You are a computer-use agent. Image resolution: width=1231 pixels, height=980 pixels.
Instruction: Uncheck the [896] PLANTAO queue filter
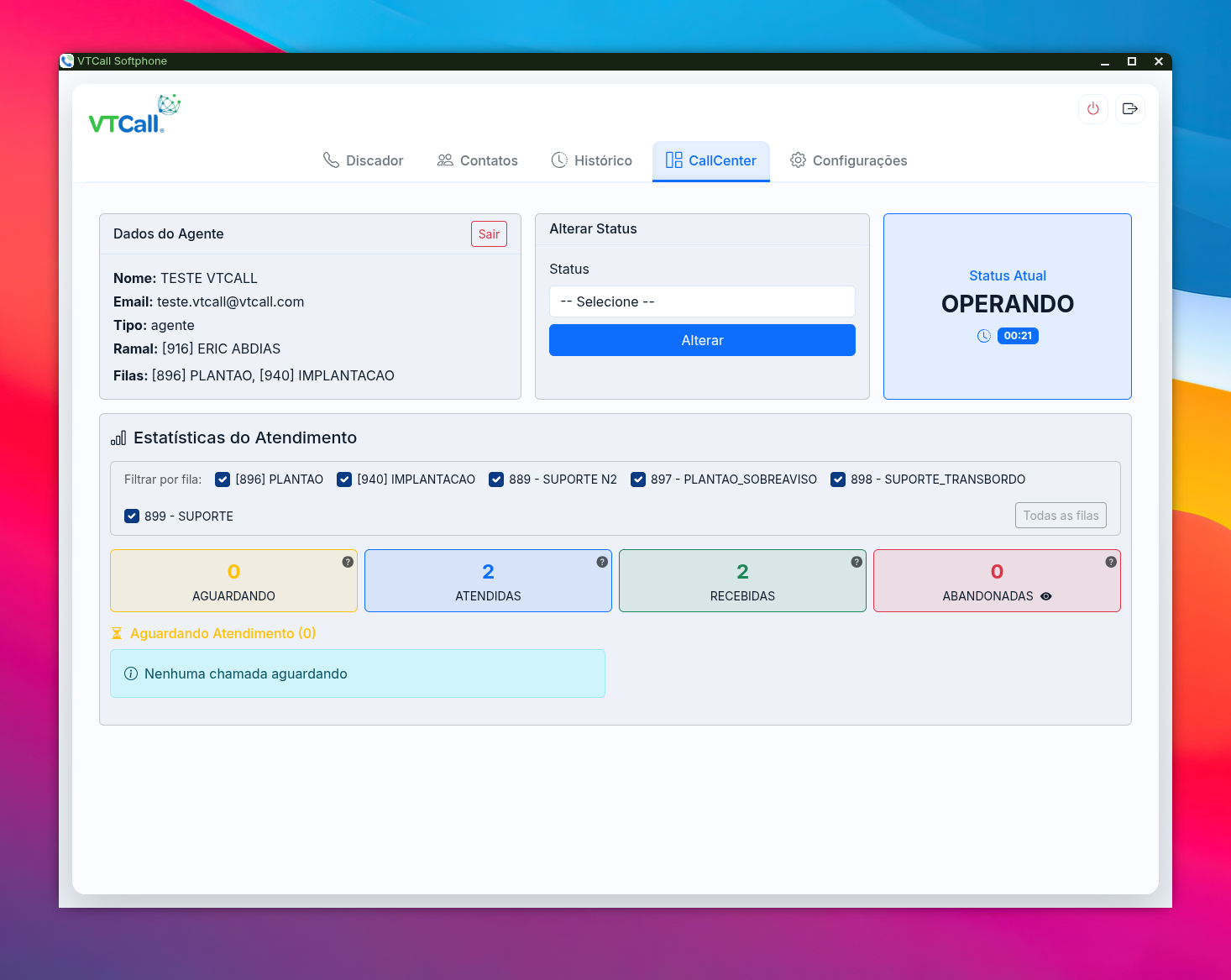223,480
